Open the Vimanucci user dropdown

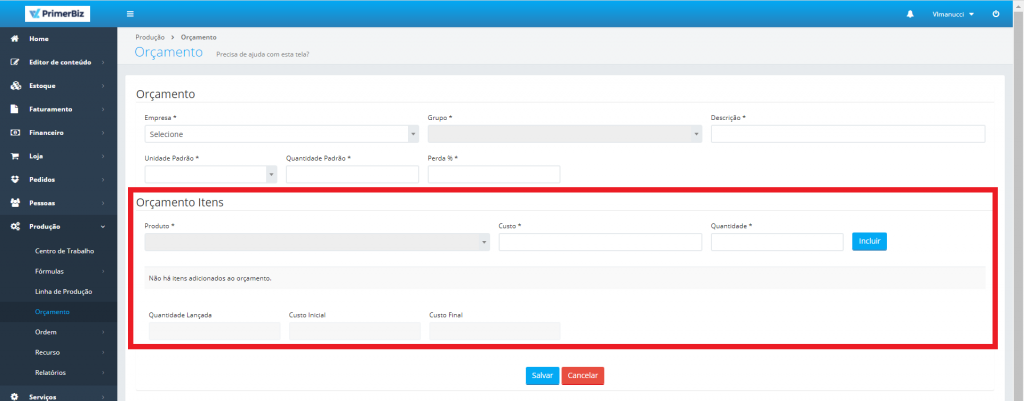(953, 14)
